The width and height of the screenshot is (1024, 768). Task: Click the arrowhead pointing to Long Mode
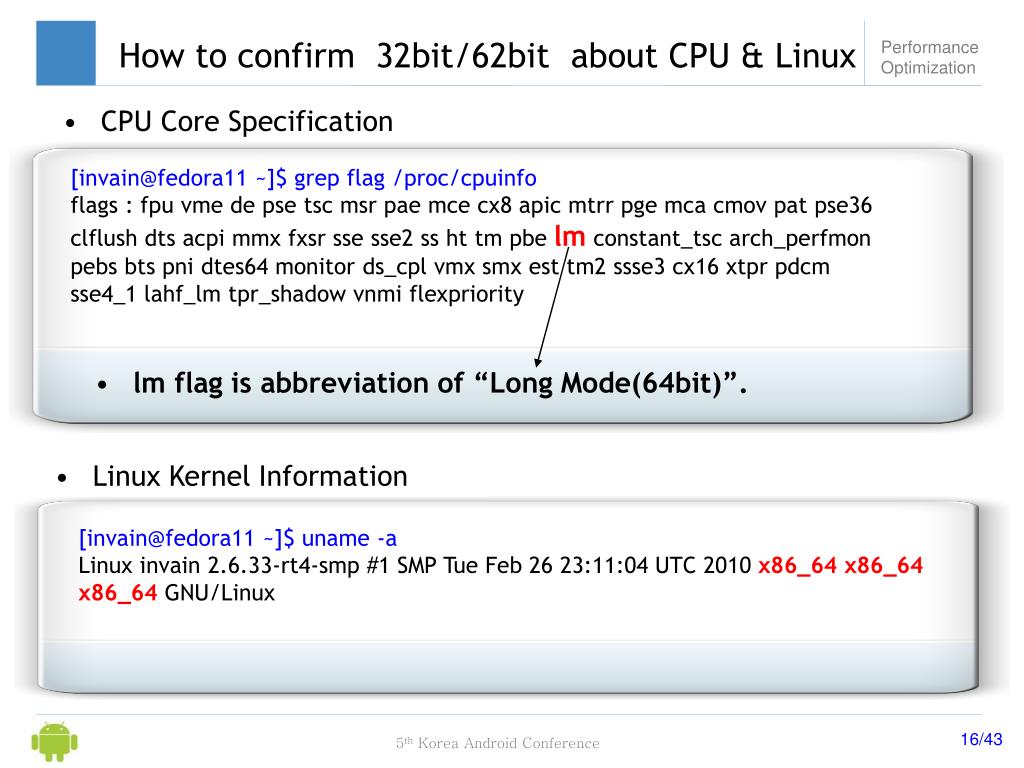pyautogui.click(x=538, y=361)
